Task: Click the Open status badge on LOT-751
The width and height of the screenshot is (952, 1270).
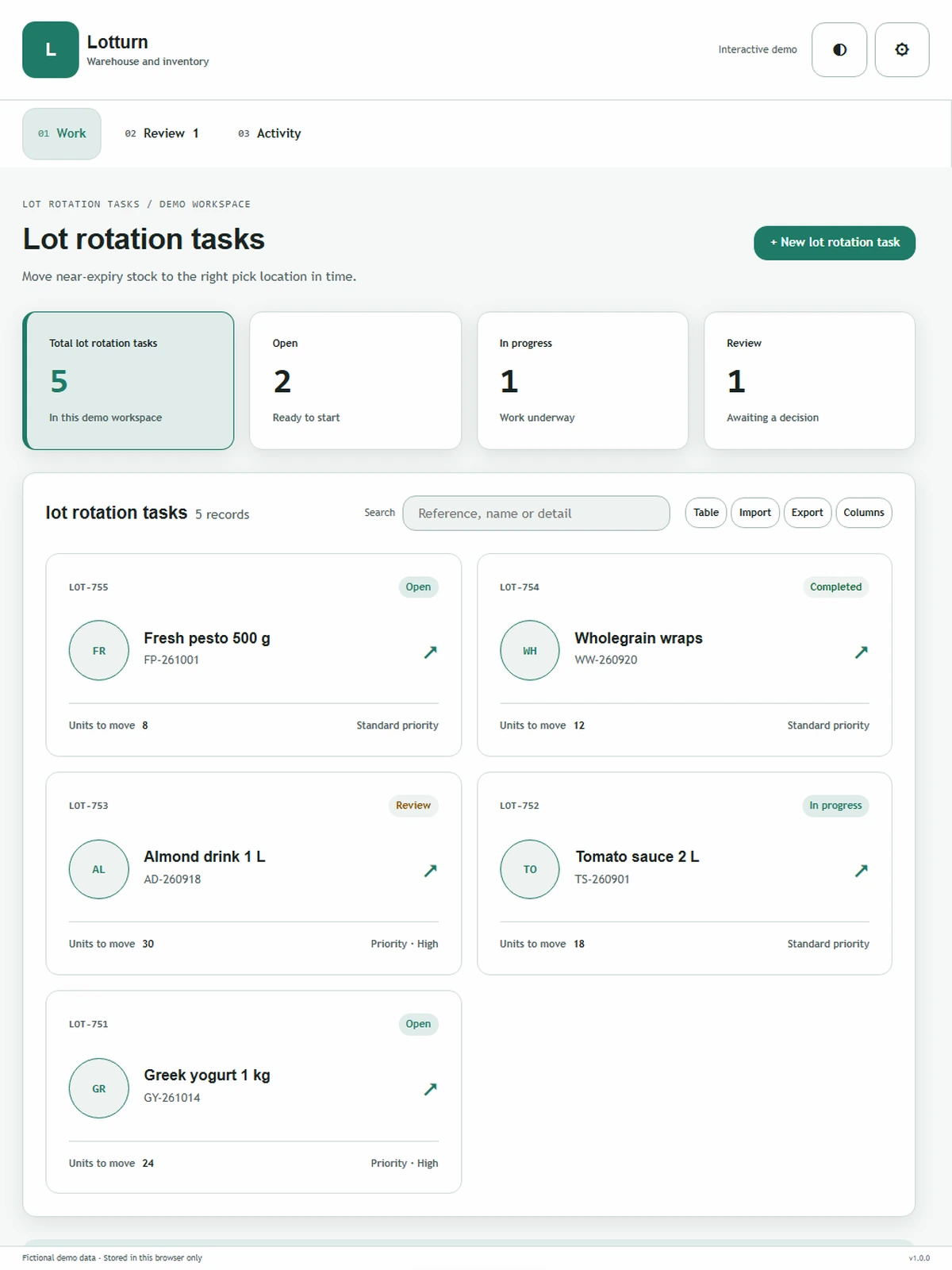Action: [x=418, y=1024]
